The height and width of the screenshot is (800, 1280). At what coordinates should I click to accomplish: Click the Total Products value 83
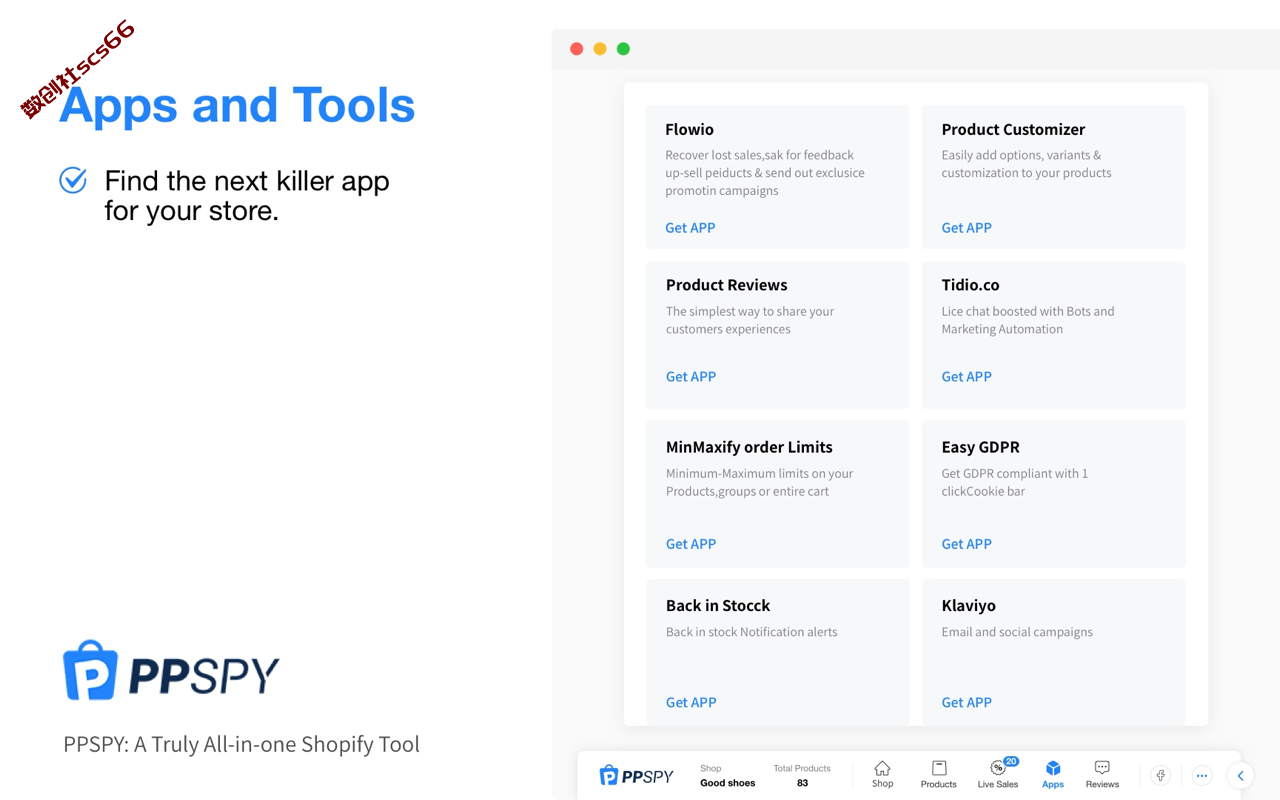[802, 783]
